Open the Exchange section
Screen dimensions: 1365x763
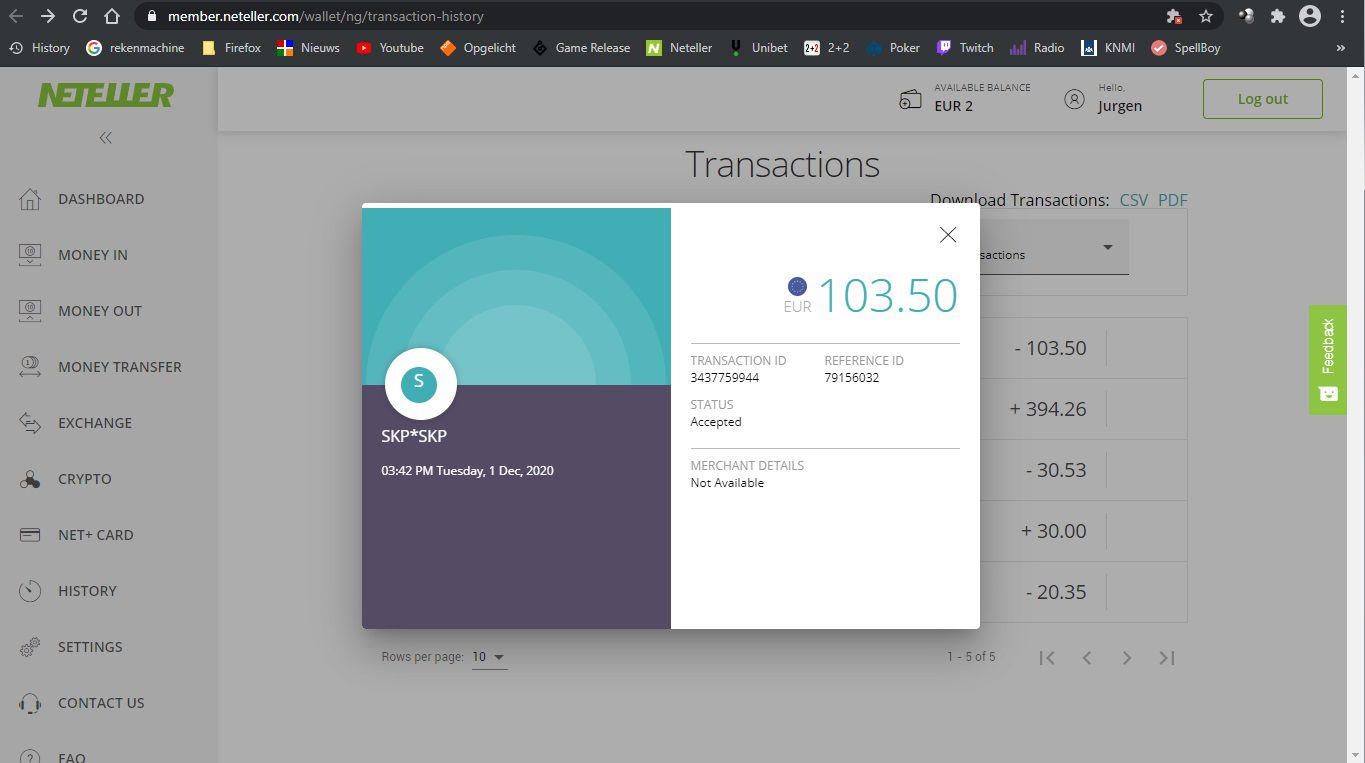(x=95, y=423)
